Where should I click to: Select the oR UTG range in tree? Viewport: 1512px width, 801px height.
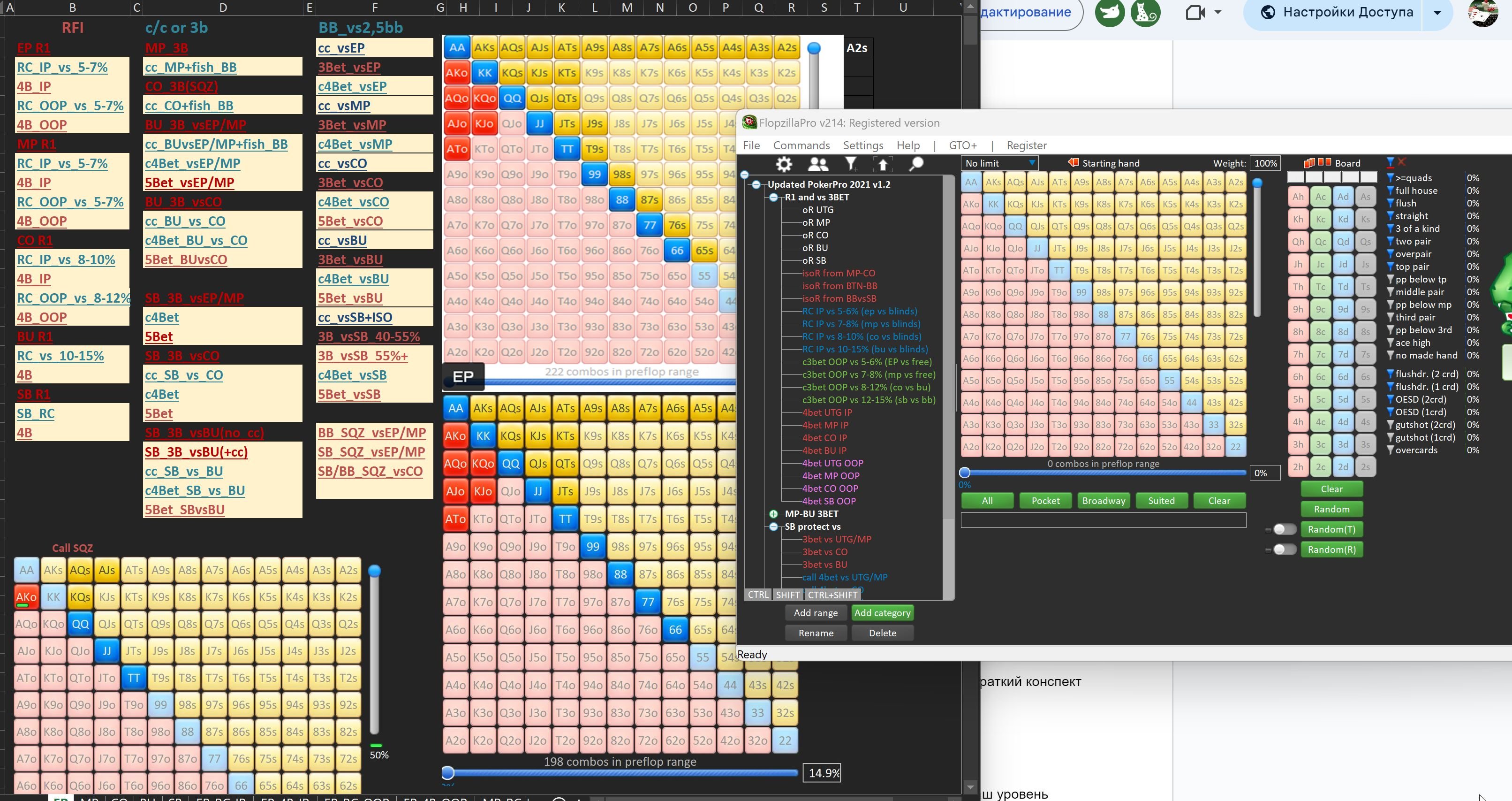tap(817, 210)
